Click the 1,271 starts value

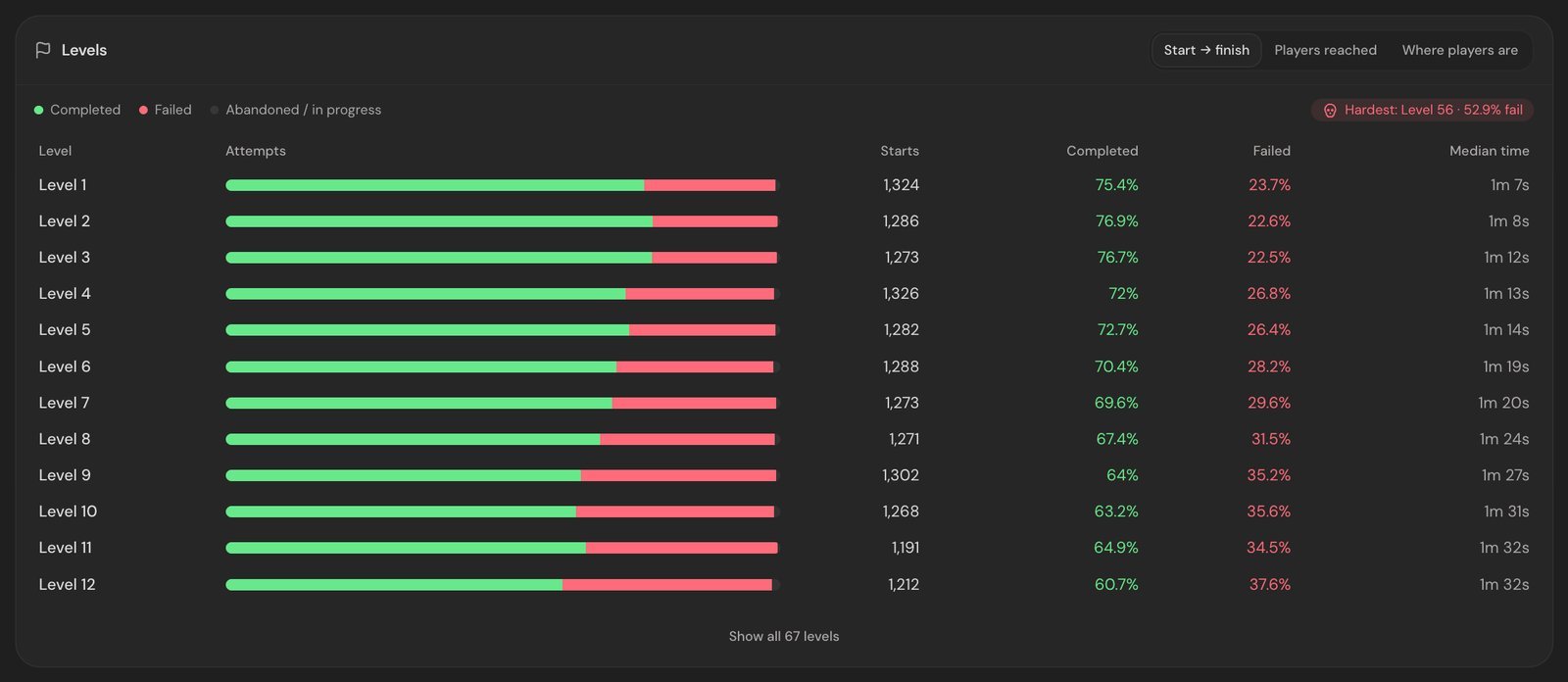coord(904,439)
